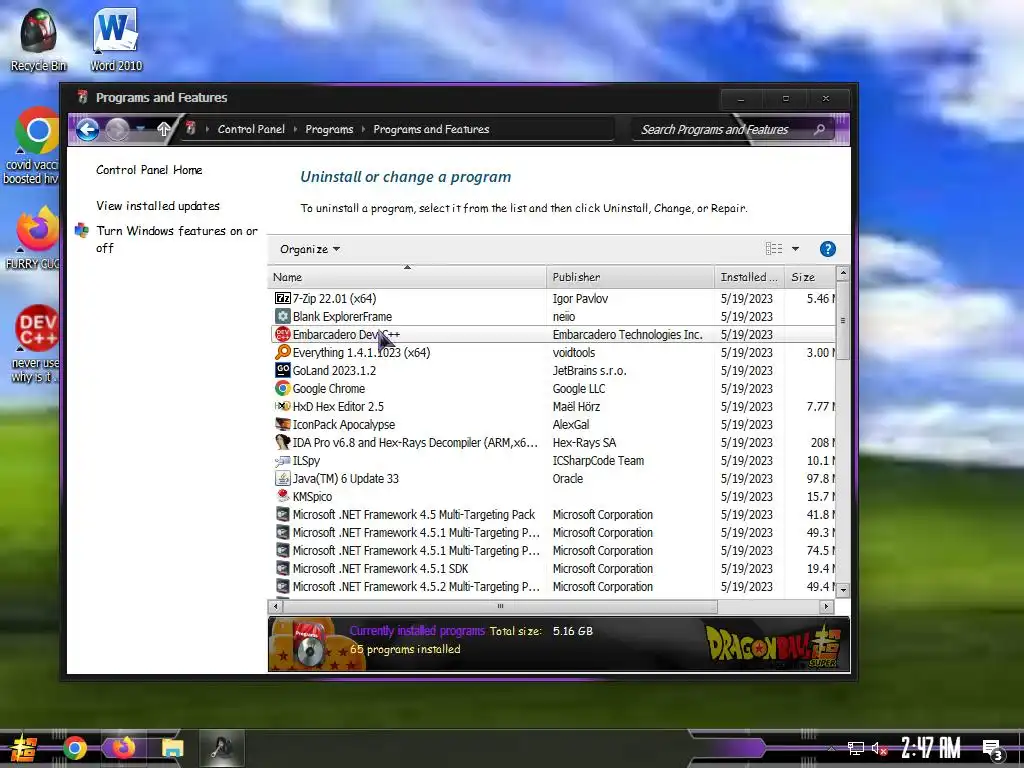Sort list by Installed On column header
1024x768 pixels.
749,277
